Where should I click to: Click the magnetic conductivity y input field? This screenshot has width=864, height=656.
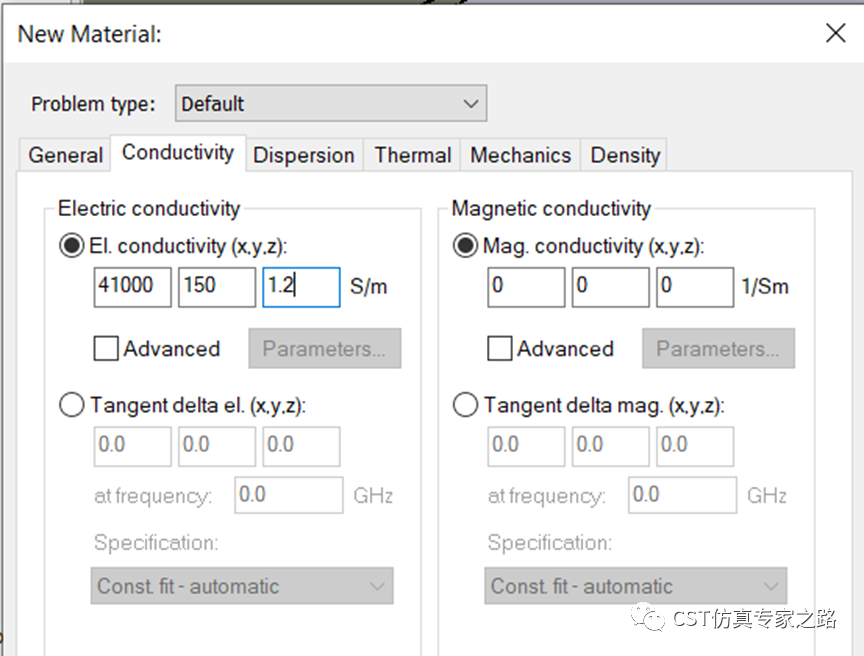click(x=611, y=287)
